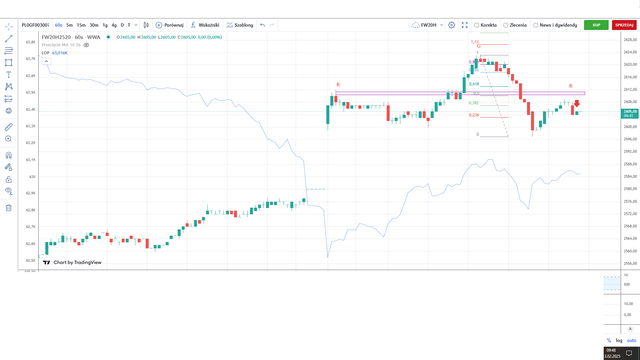Activate the zoom-in magnifier tool

point(9,139)
